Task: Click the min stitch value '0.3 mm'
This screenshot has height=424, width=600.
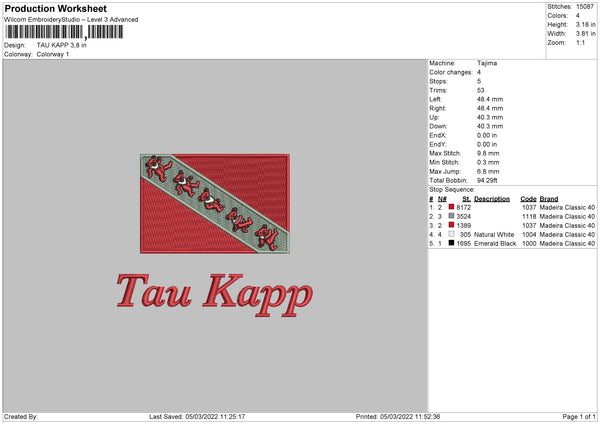Action: coord(488,162)
